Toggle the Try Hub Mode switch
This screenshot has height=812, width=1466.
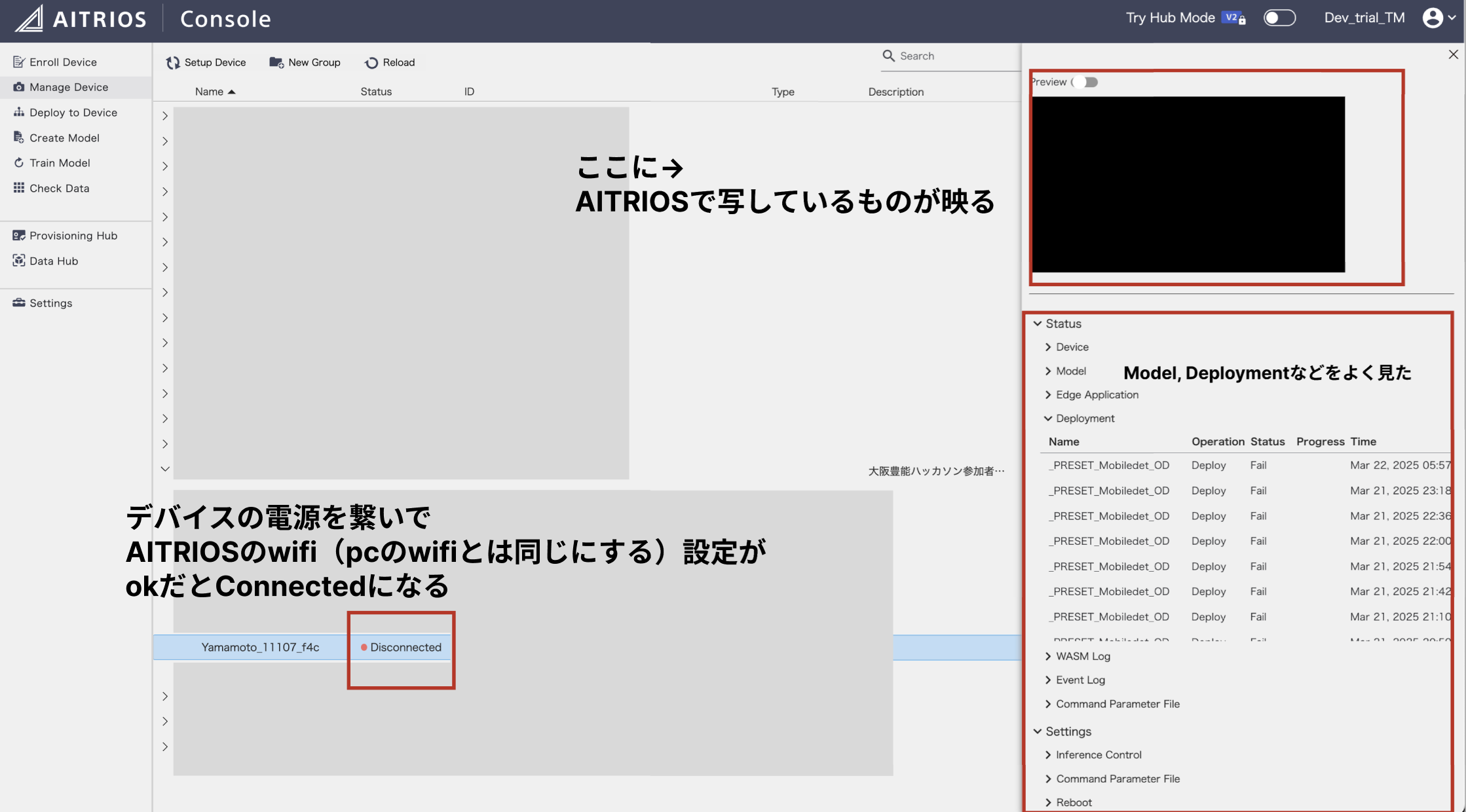coord(1279,18)
